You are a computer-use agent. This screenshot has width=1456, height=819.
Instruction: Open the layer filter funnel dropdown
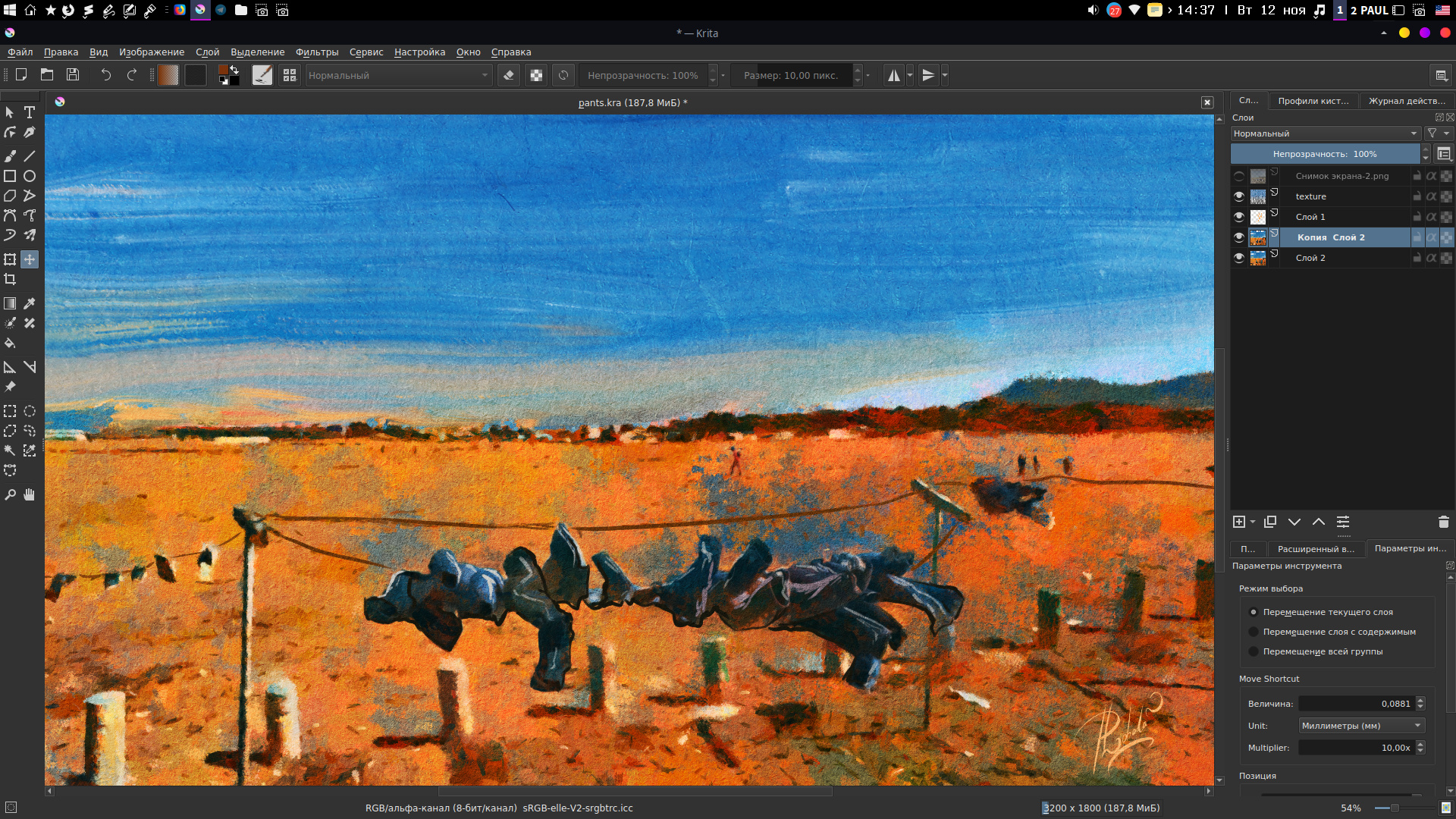[x=1438, y=133]
